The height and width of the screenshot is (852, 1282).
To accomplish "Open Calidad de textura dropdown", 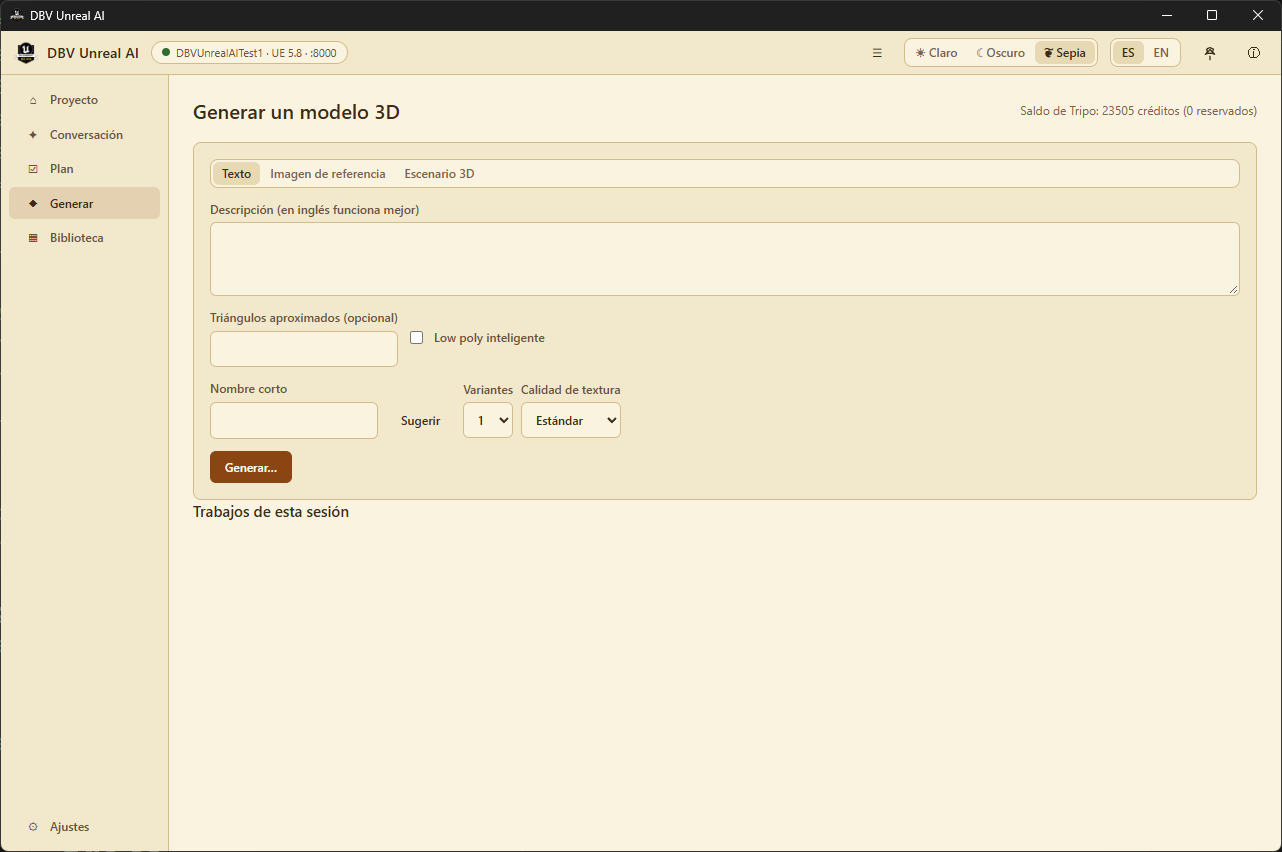I will [x=571, y=420].
